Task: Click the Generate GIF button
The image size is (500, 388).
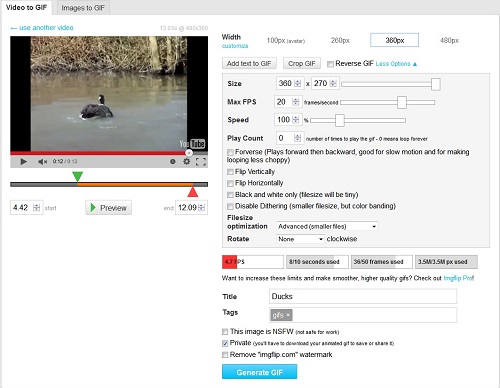Action: coord(259,372)
